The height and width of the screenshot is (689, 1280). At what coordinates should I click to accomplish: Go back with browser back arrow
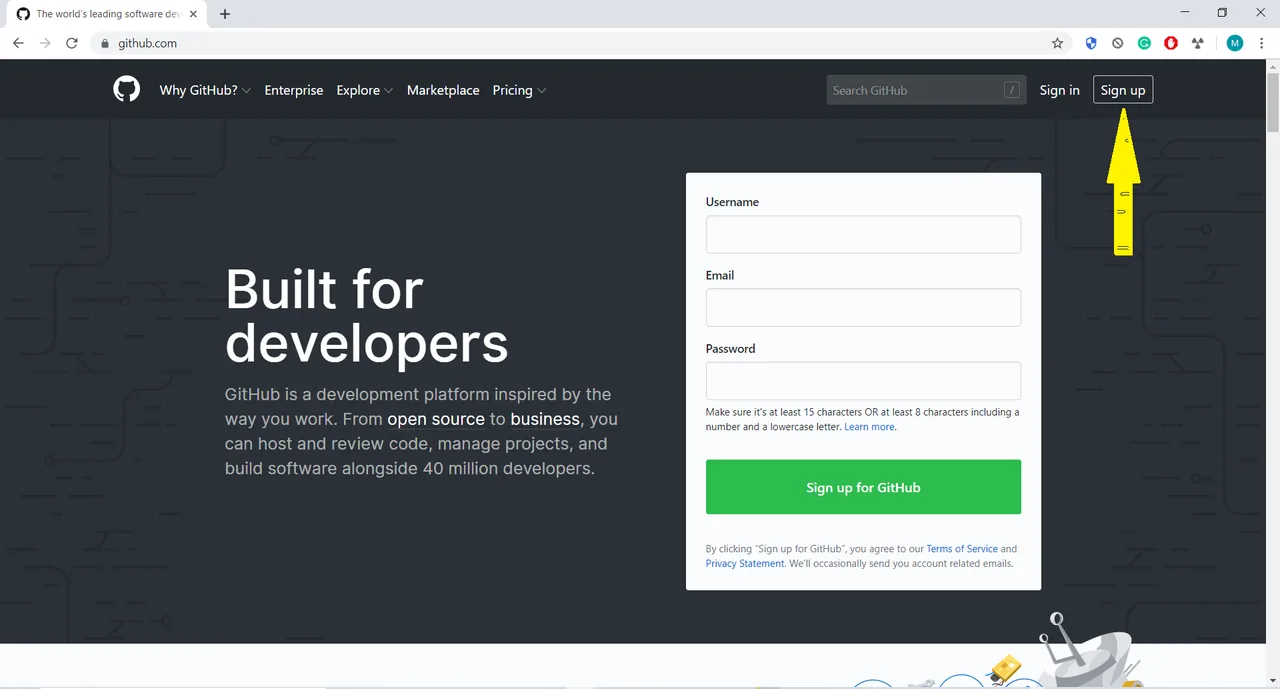click(18, 43)
